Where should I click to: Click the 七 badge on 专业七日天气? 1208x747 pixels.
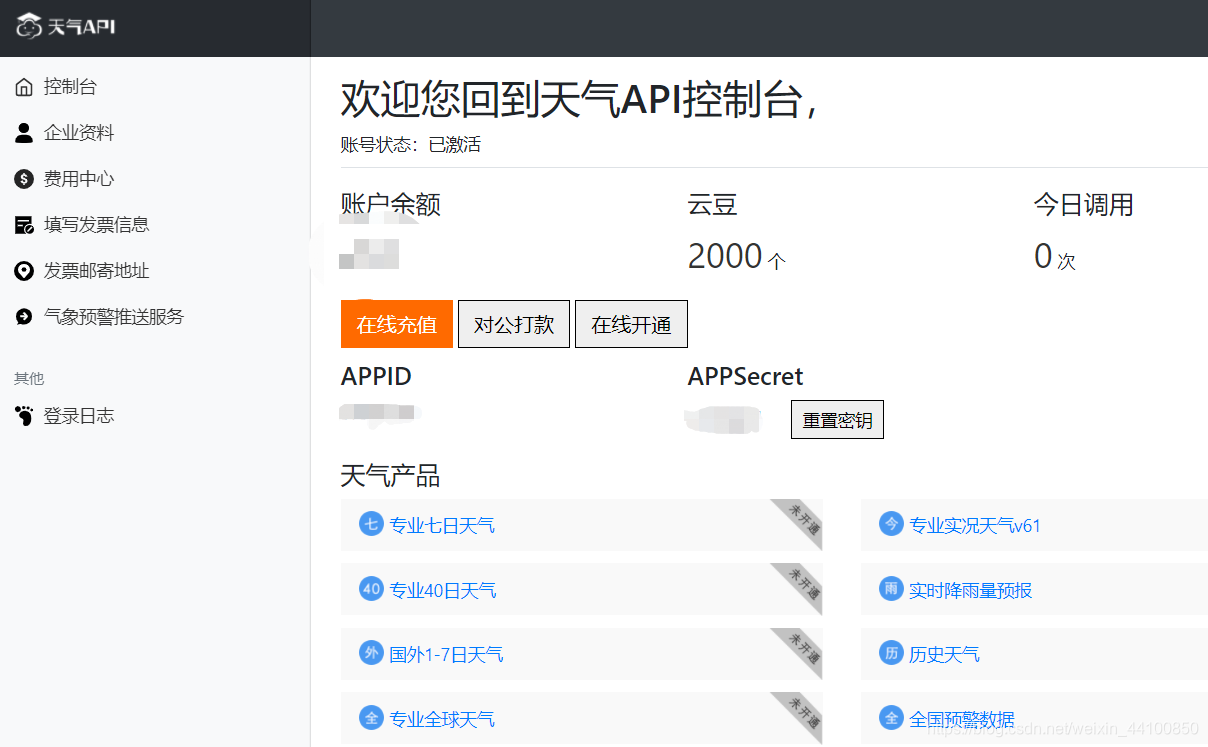tap(370, 524)
